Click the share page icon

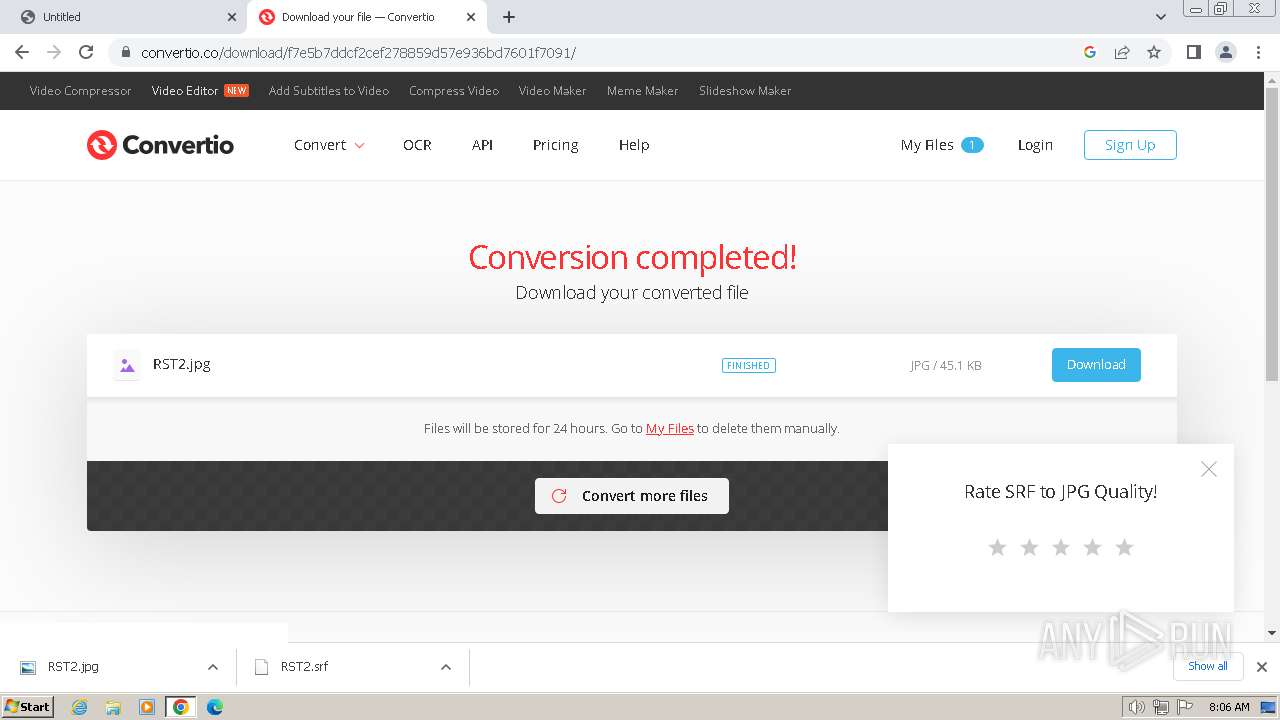1122,52
